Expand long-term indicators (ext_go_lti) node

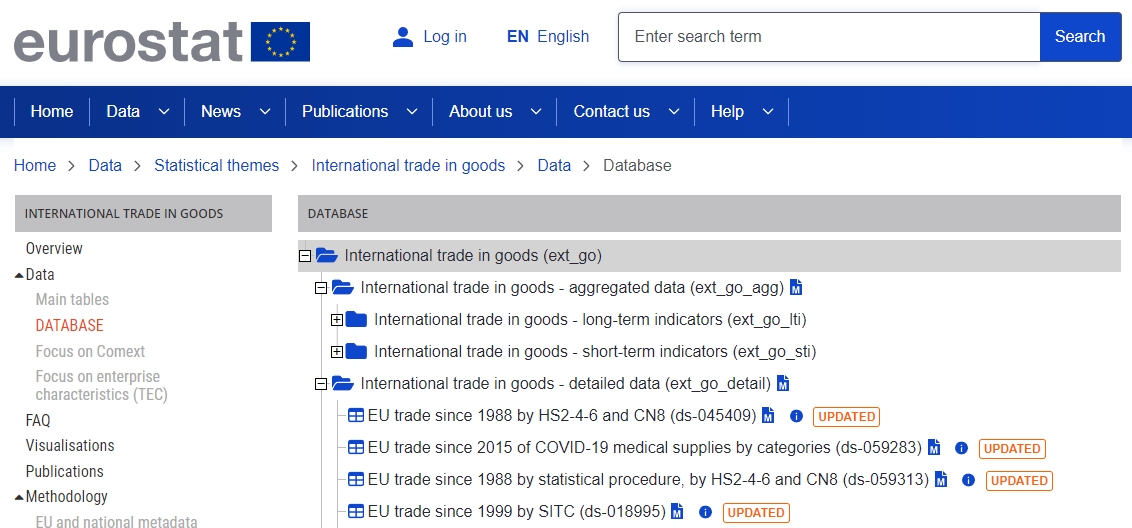(336, 320)
